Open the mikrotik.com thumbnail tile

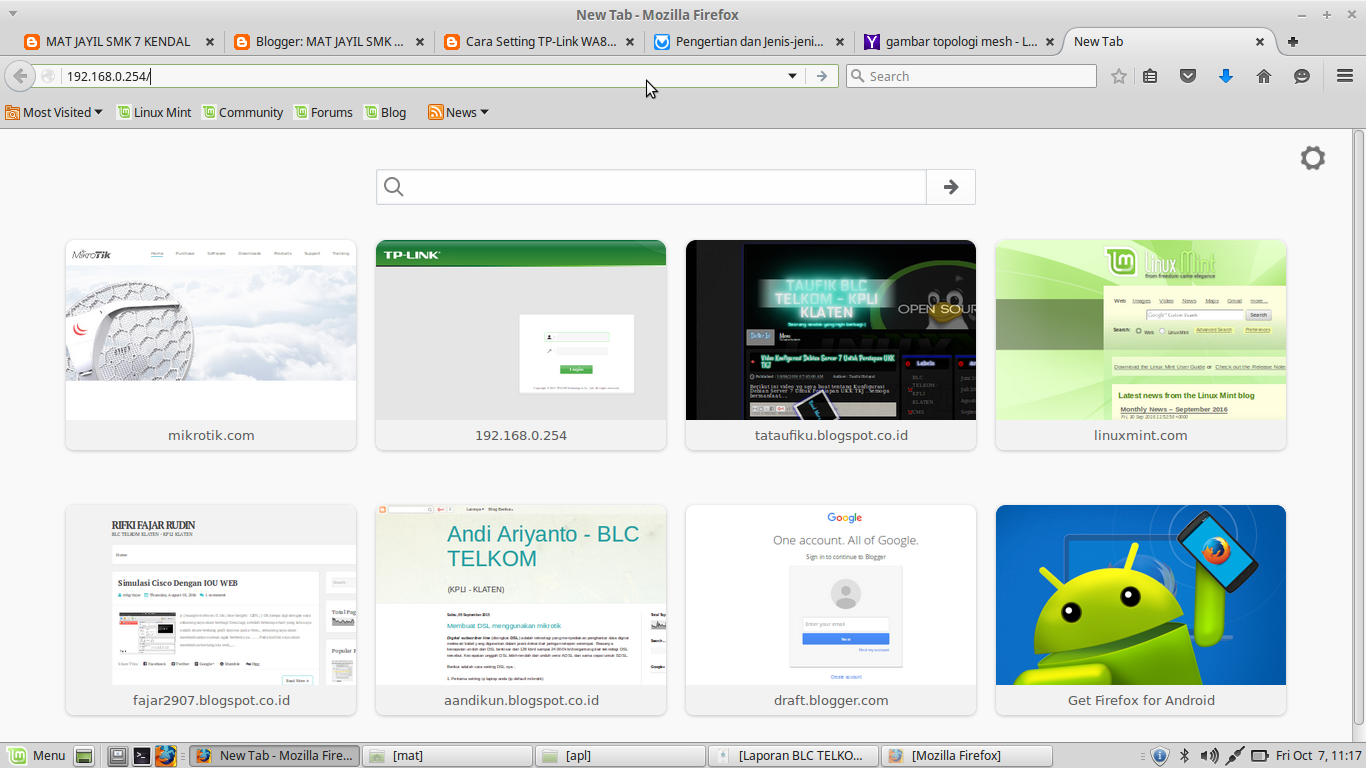tap(211, 345)
